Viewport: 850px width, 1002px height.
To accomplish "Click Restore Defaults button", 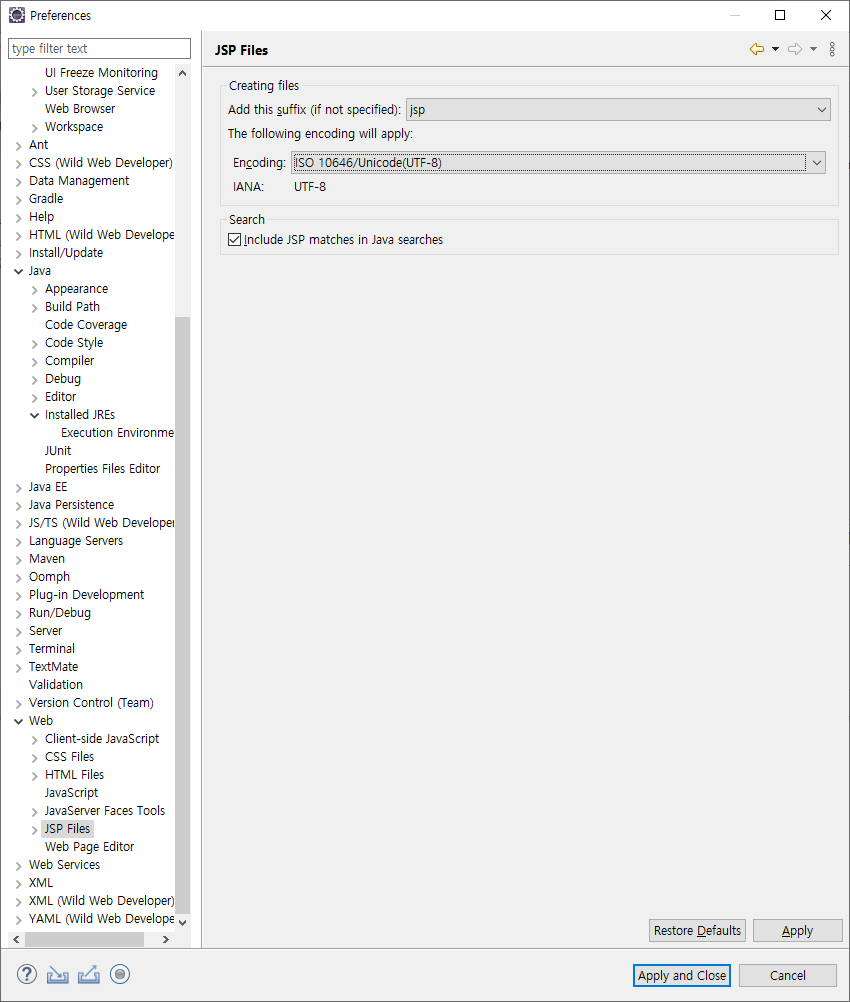I will (x=697, y=930).
